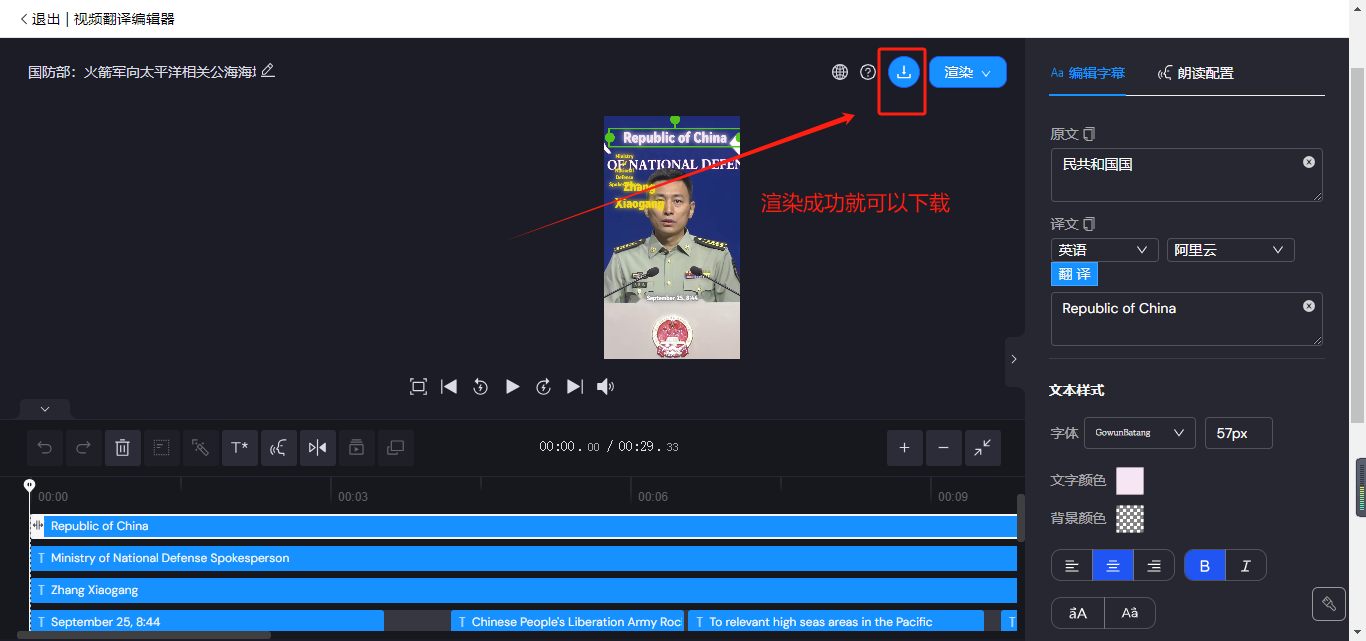Clear the original text 民共和国 field

click(x=1309, y=162)
